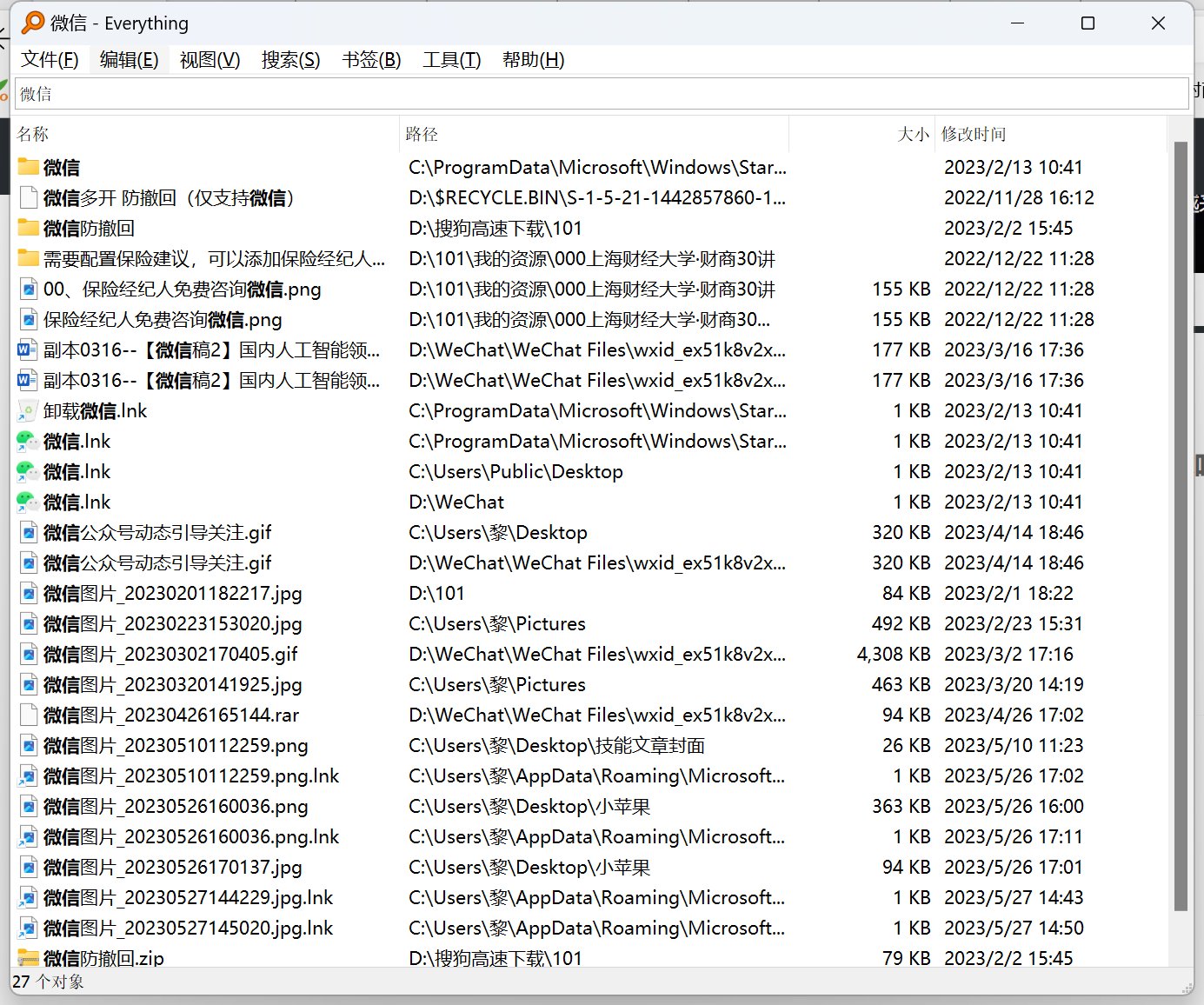Click icon of 微信图片_20230527144229.jpg.lnk
The height and width of the screenshot is (1005, 1204).
click(29, 897)
